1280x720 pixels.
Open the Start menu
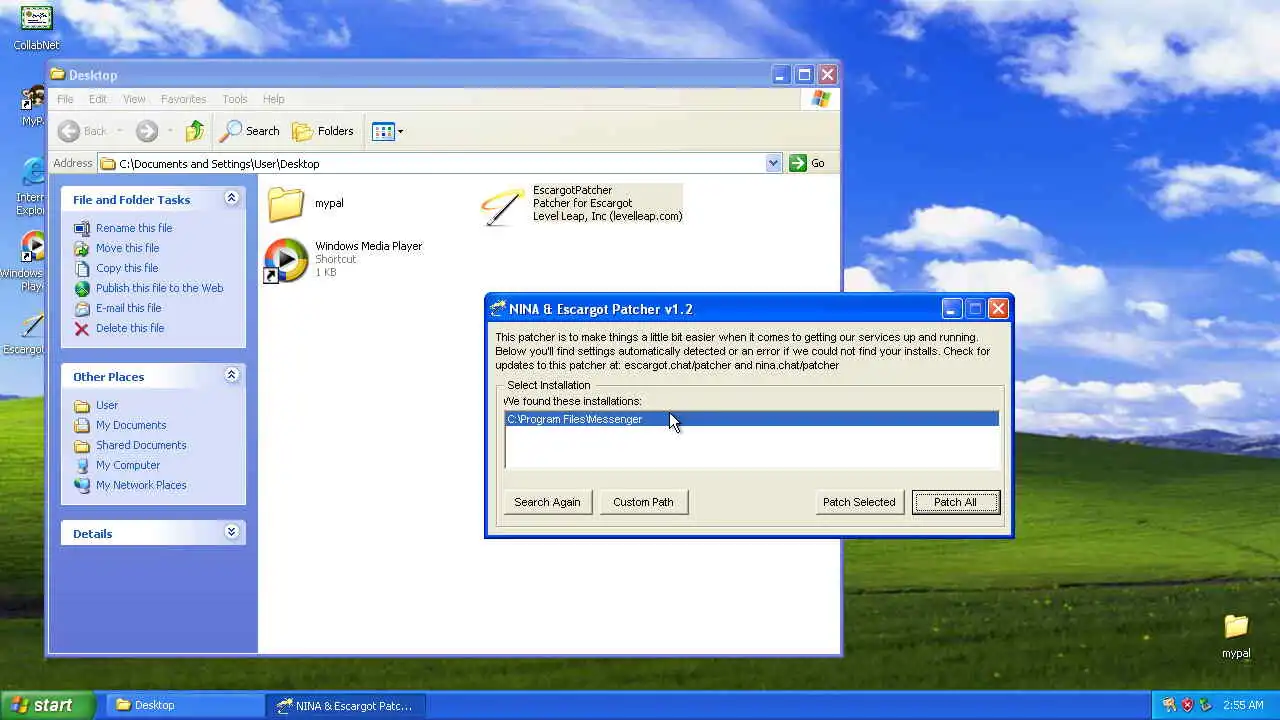[48, 705]
